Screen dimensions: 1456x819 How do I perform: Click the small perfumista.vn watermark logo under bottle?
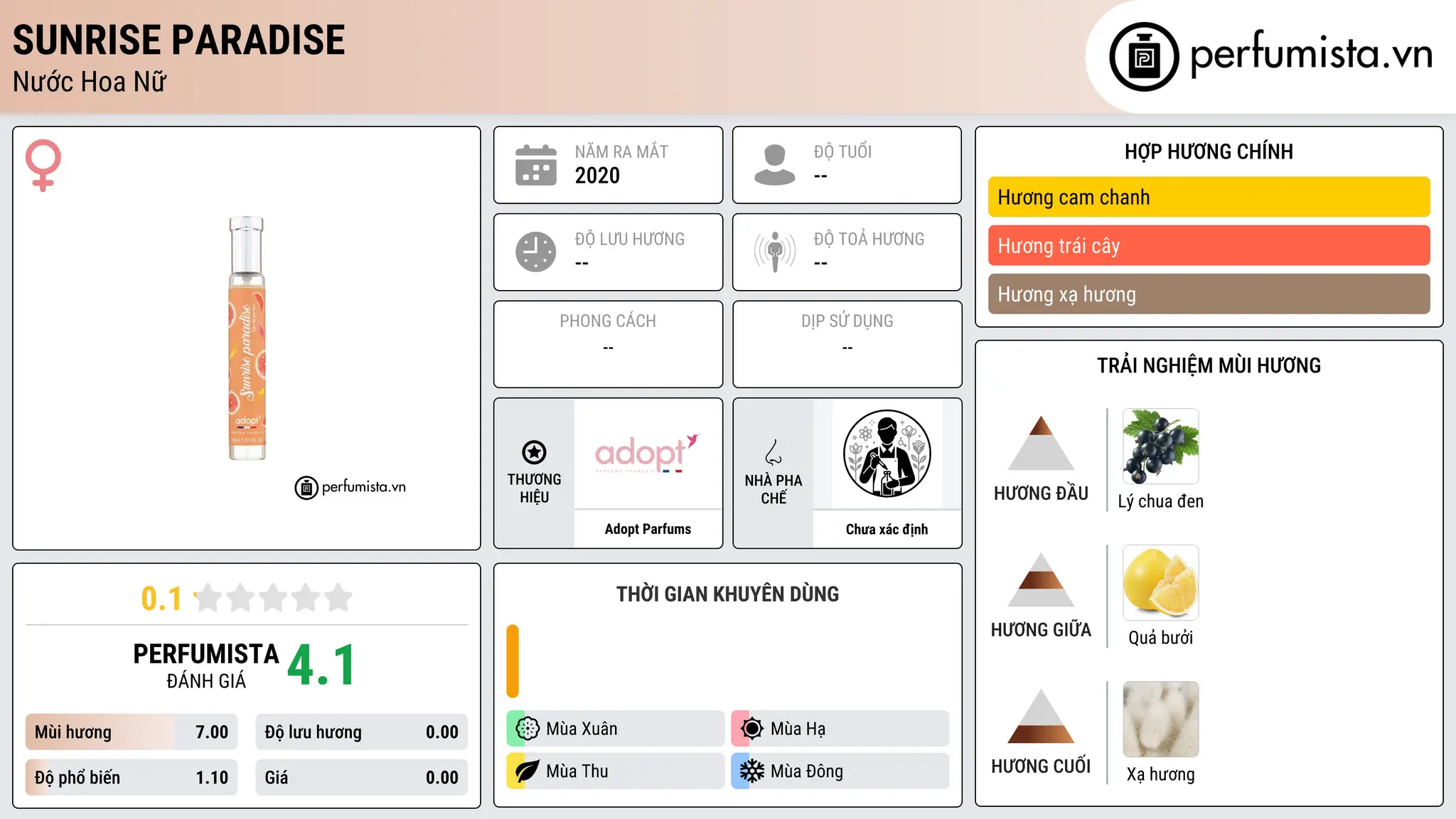click(350, 488)
